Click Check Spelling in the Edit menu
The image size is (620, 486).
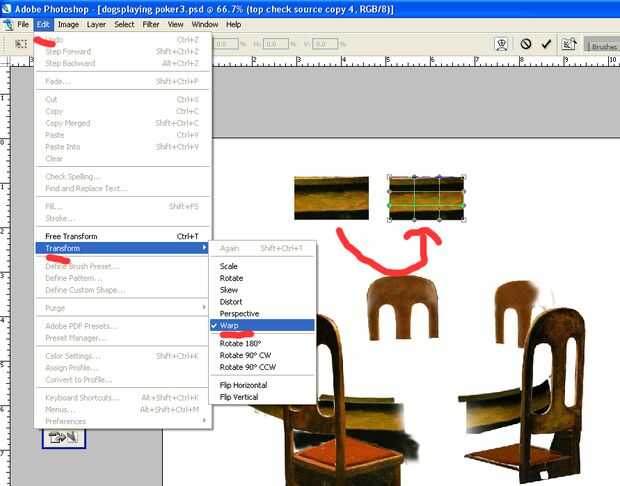tap(122, 176)
